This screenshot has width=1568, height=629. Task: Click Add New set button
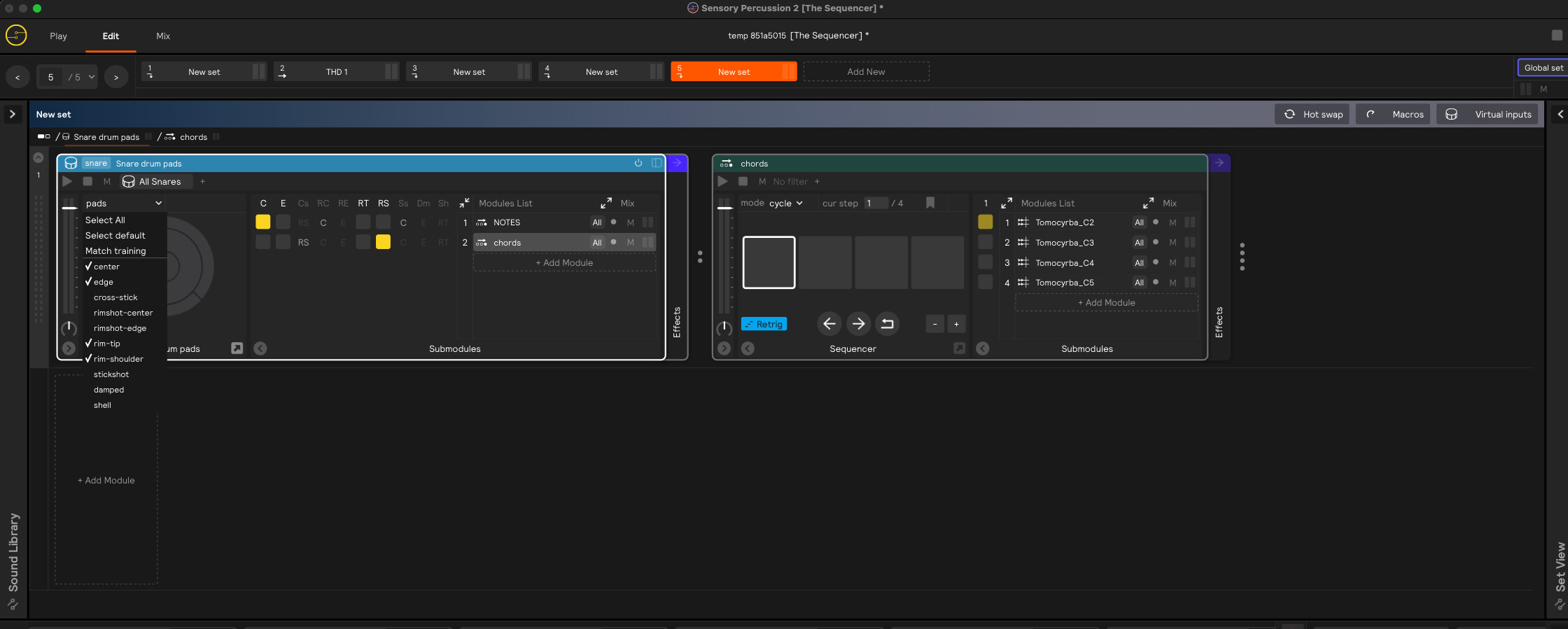click(866, 72)
